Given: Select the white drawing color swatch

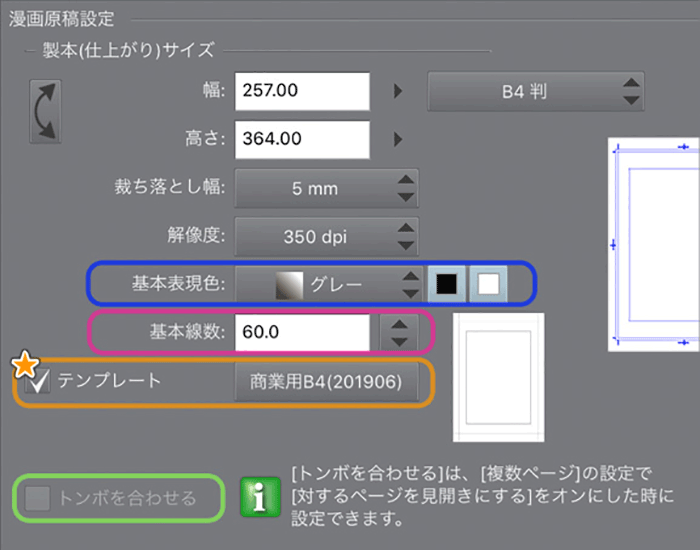Looking at the screenshot, I should tap(488, 284).
